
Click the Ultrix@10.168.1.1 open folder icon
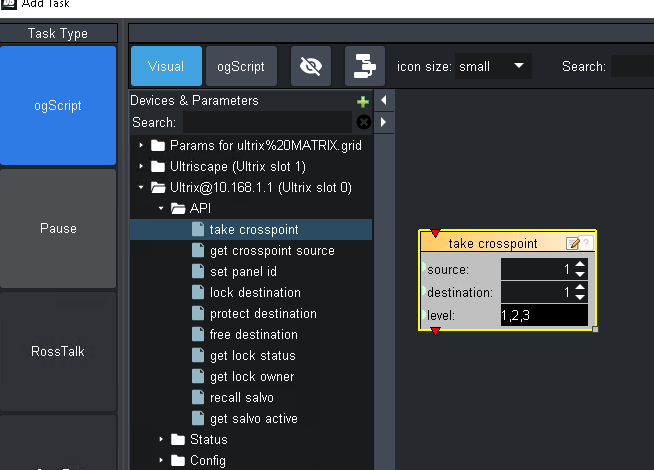(158, 188)
